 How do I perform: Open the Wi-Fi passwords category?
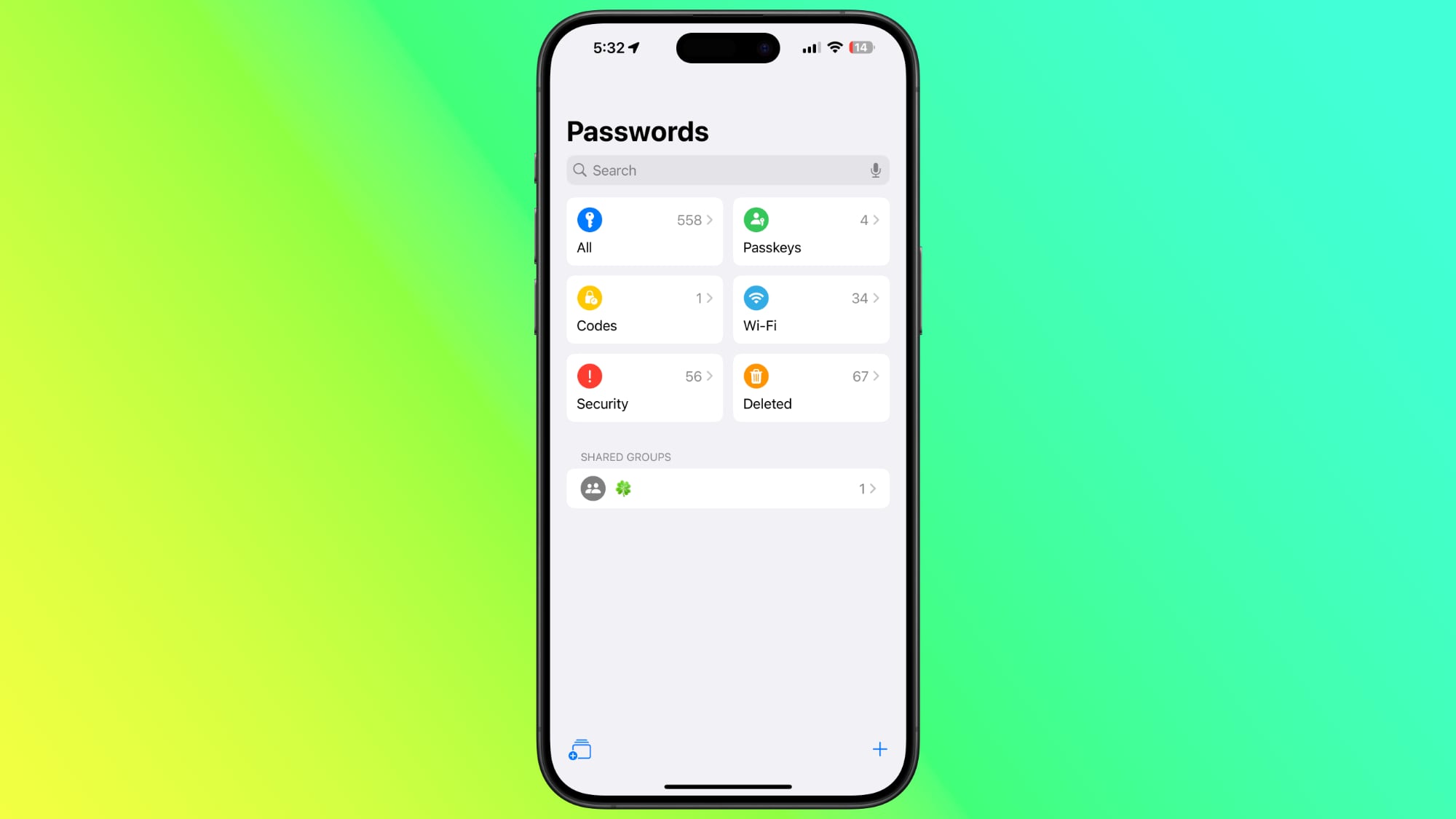[811, 309]
